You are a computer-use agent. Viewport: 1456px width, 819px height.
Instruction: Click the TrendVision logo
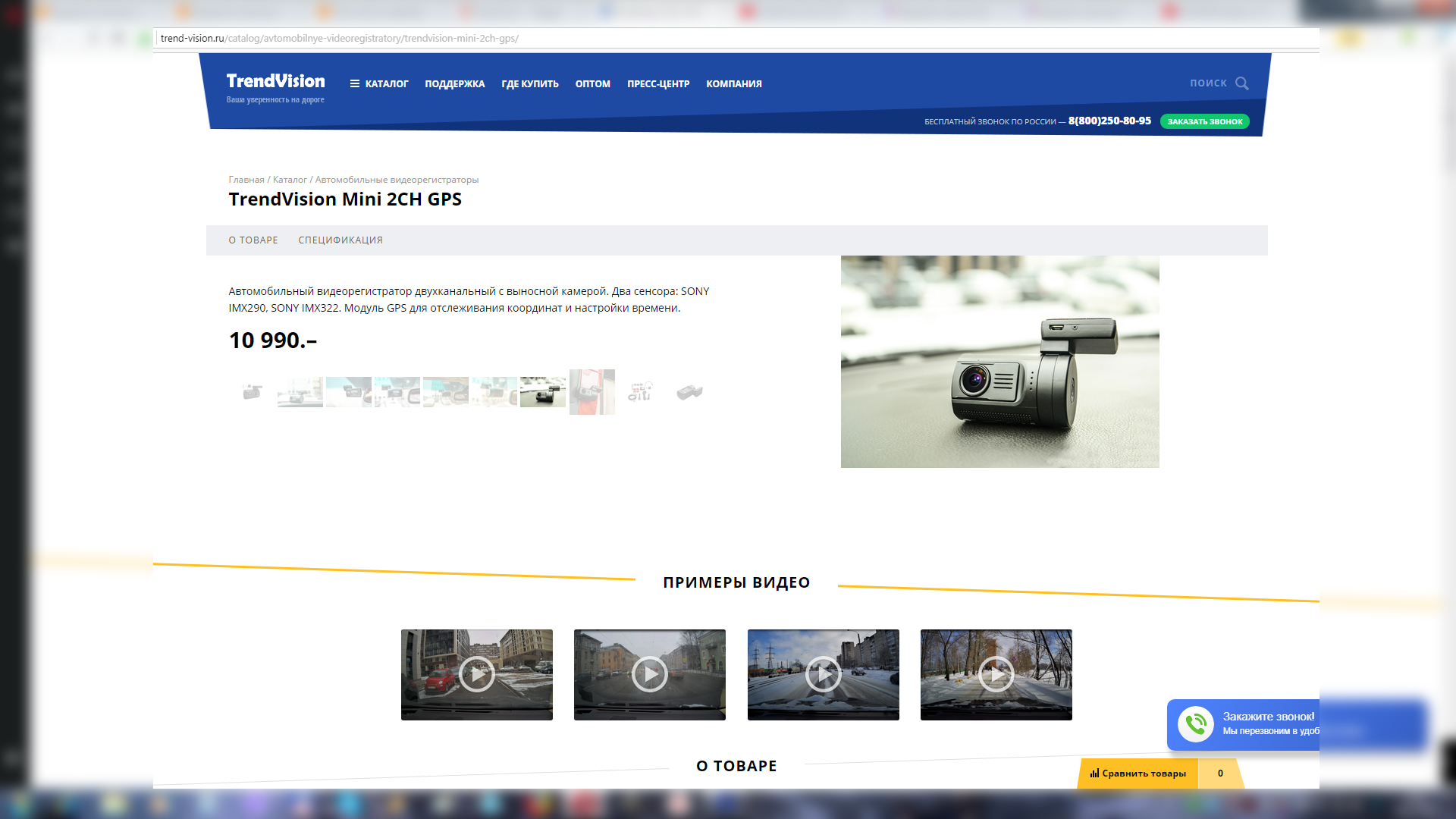tap(275, 82)
